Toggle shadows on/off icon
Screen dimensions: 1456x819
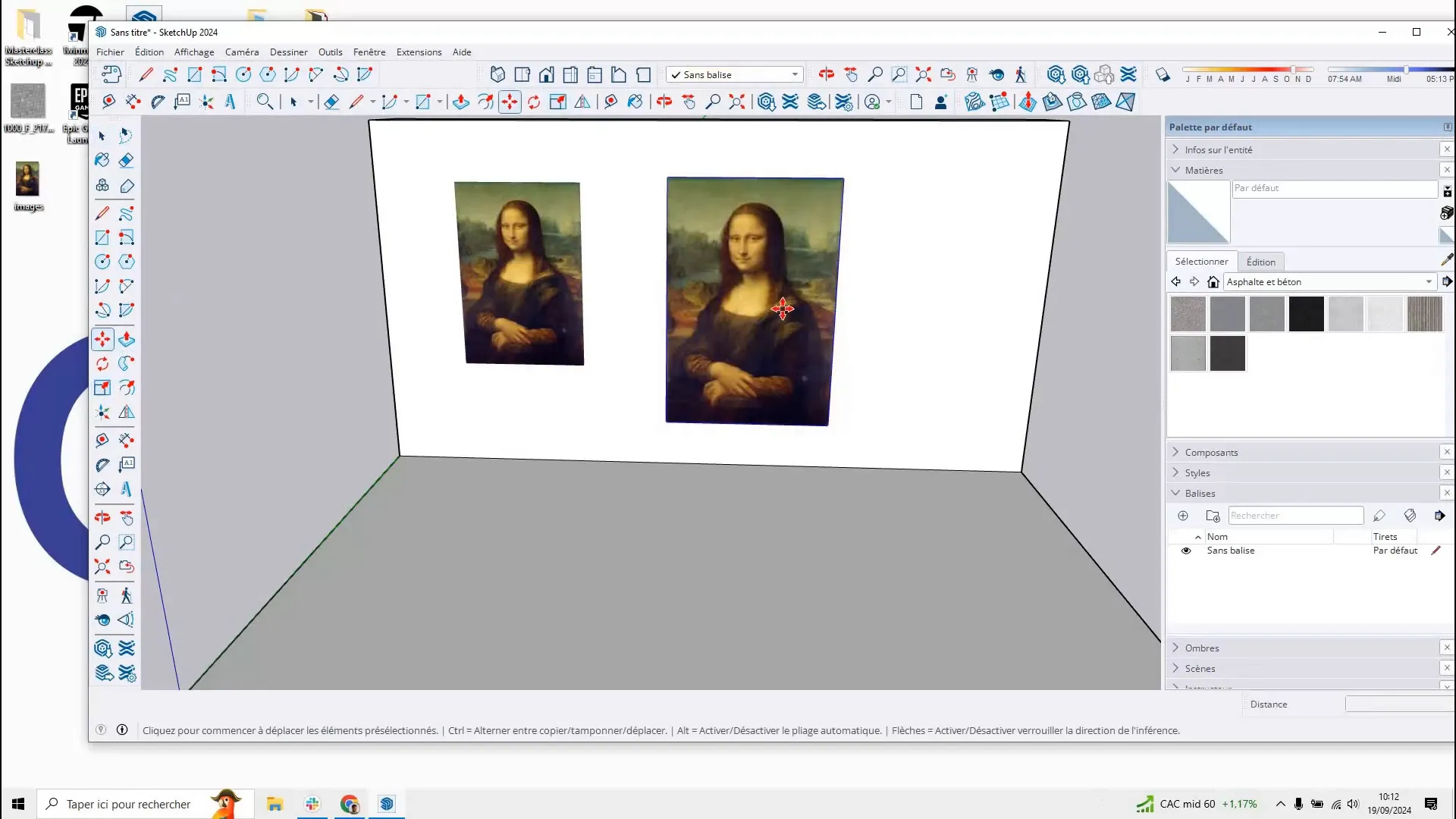coord(1163,74)
